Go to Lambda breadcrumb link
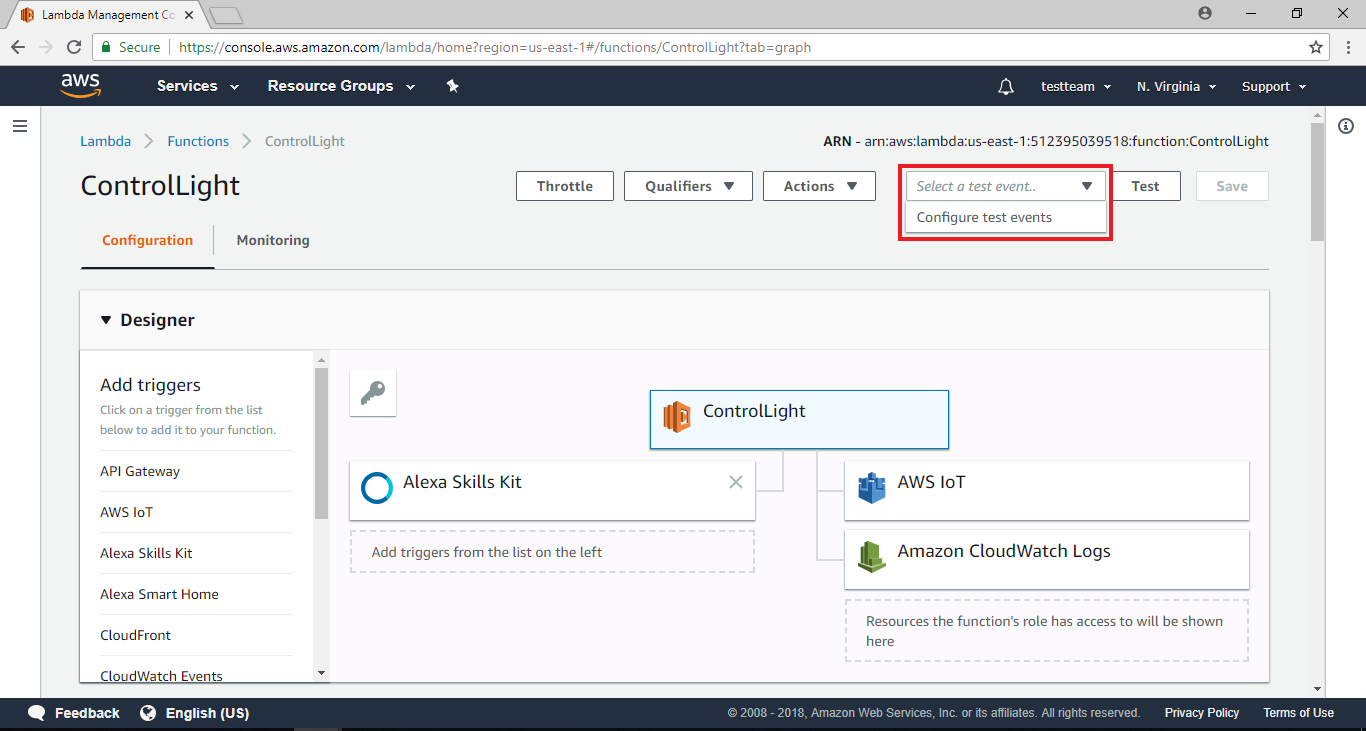Image resolution: width=1366 pixels, height=731 pixels. click(105, 141)
